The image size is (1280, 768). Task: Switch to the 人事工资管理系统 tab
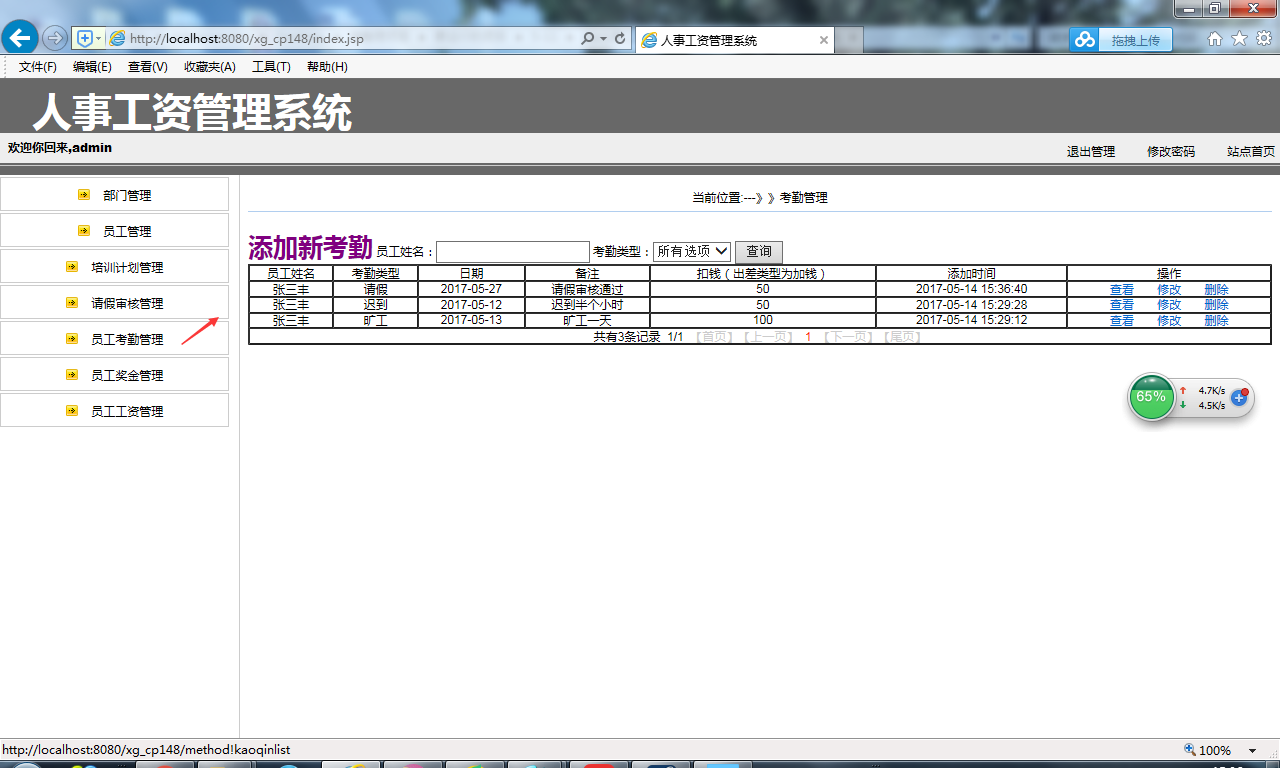pos(735,40)
